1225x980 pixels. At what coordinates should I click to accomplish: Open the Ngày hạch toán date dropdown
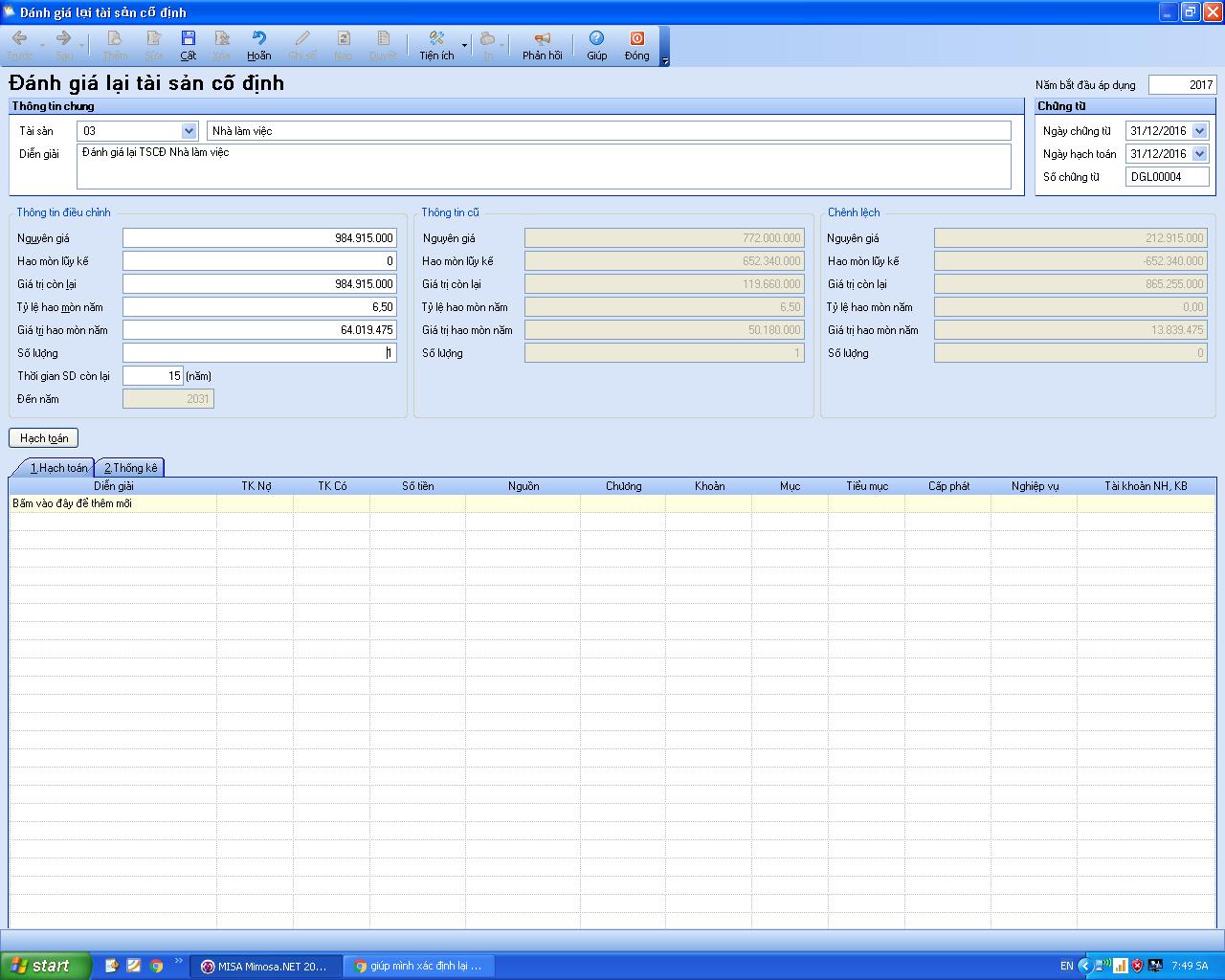[x=1200, y=154]
